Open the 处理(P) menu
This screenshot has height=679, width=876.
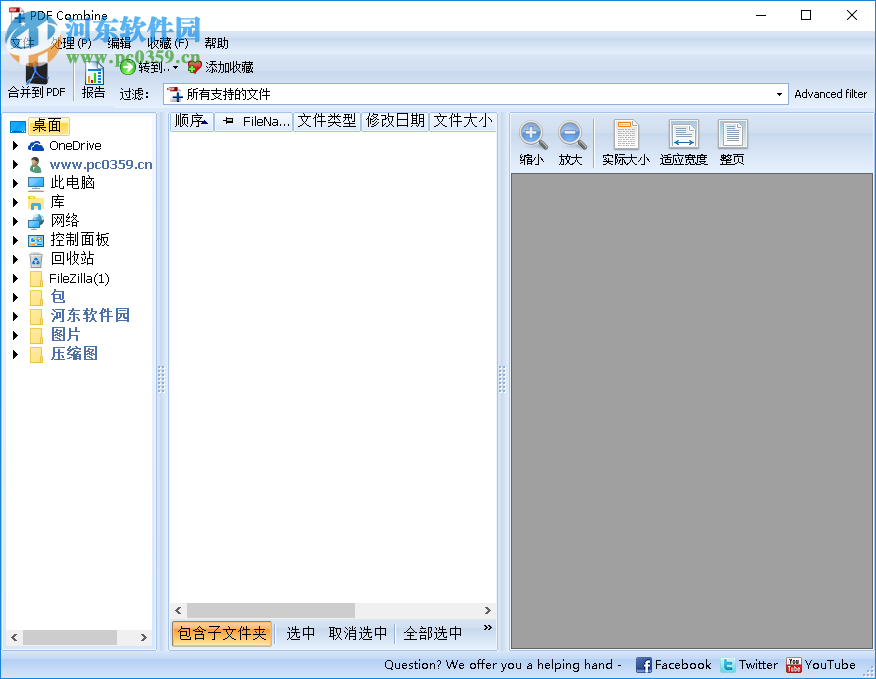pos(68,43)
